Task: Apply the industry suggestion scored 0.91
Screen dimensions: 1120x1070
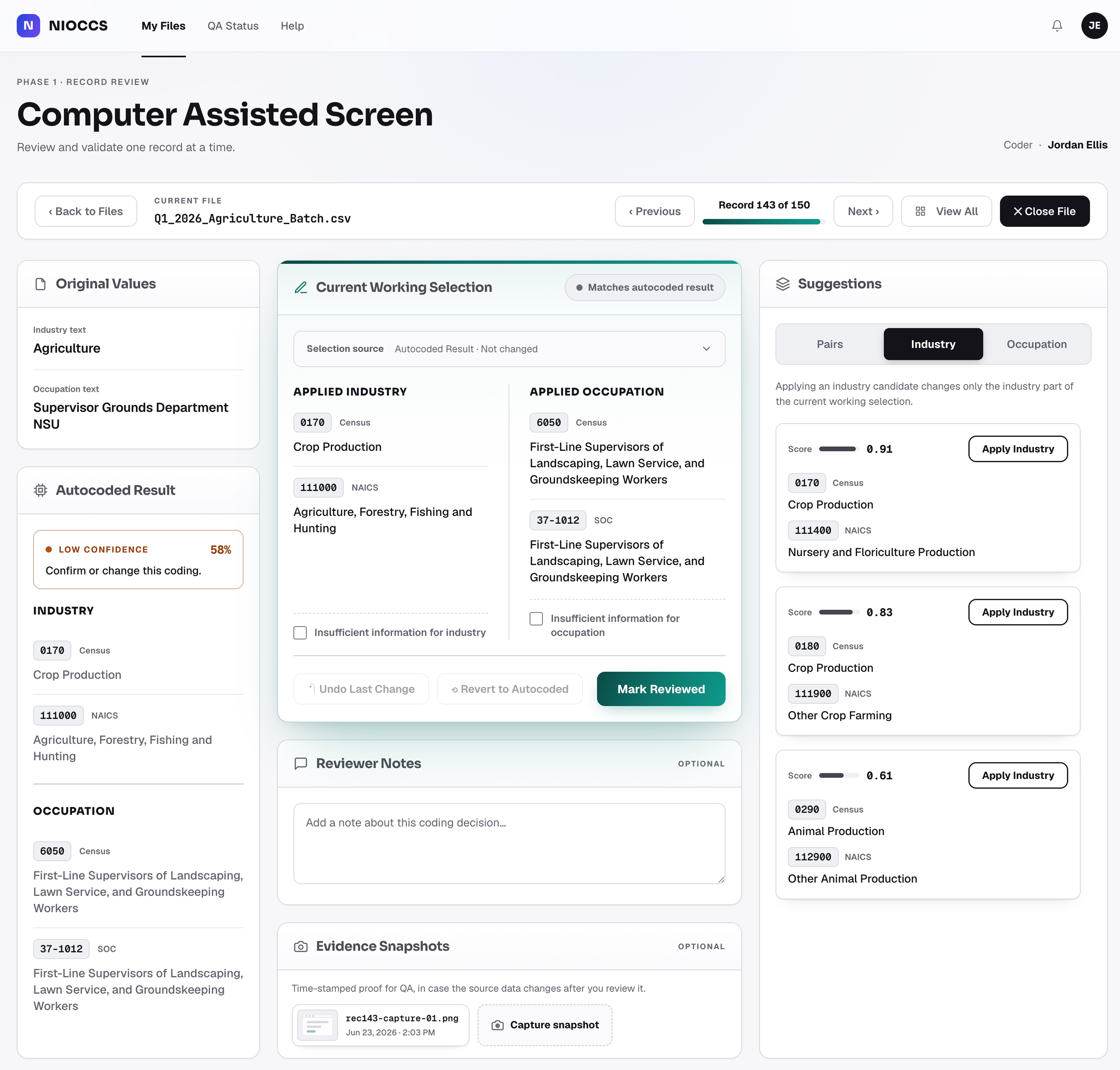Action: pyautogui.click(x=1018, y=449)
